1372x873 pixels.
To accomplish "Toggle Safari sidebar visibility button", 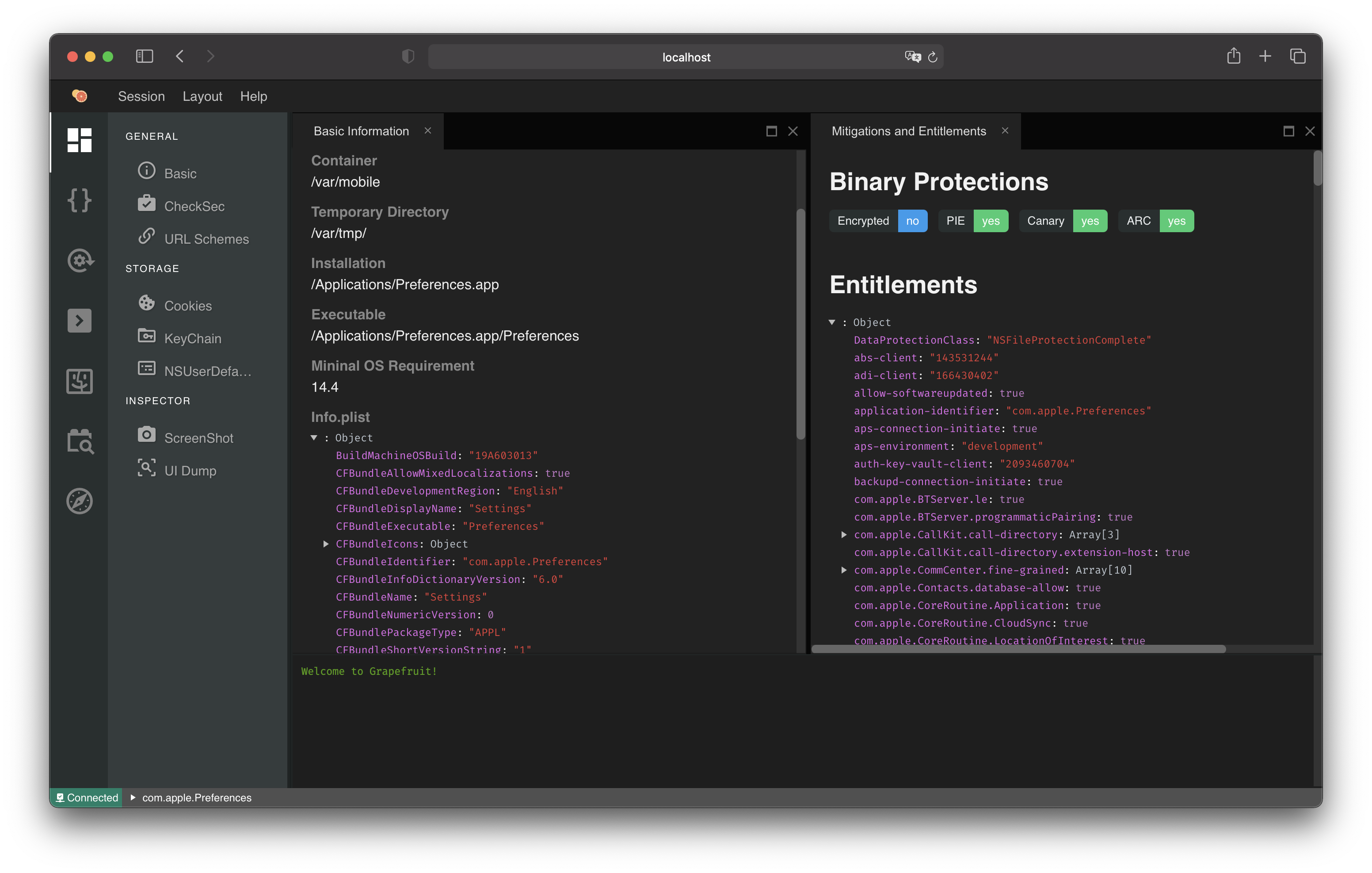I will point(145,56).
